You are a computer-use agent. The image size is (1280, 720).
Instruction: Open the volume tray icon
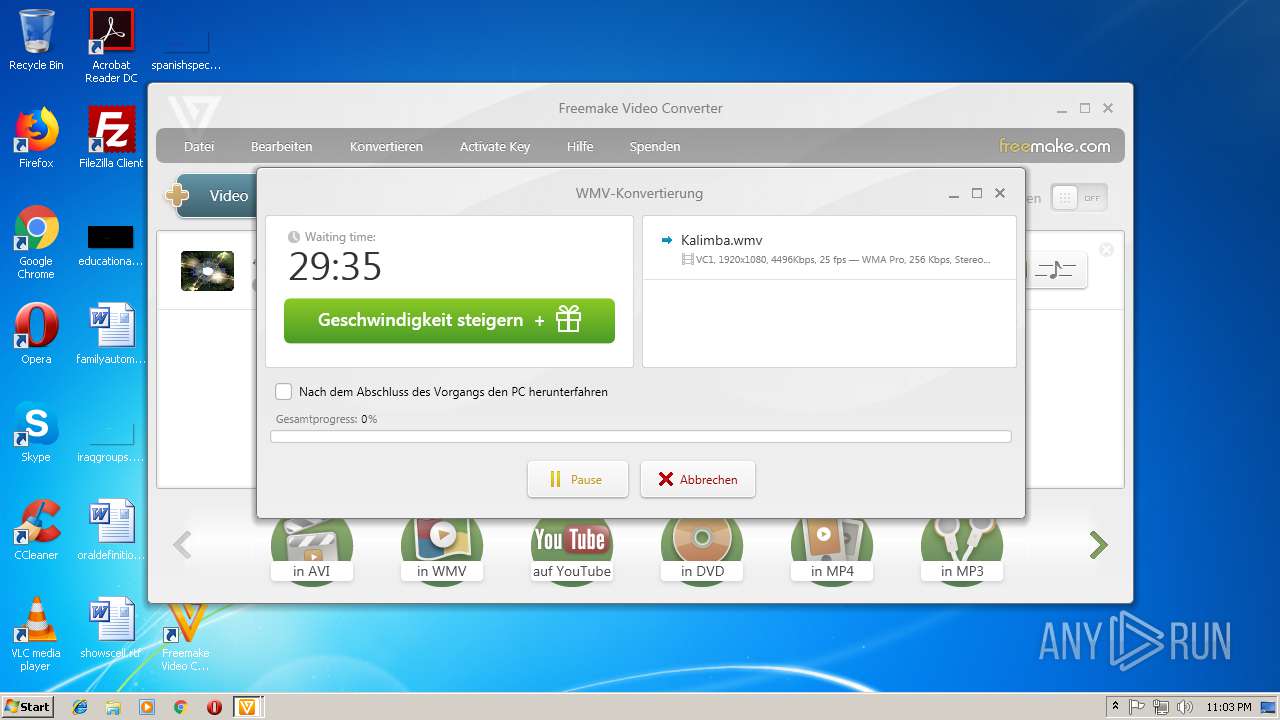1185,707
